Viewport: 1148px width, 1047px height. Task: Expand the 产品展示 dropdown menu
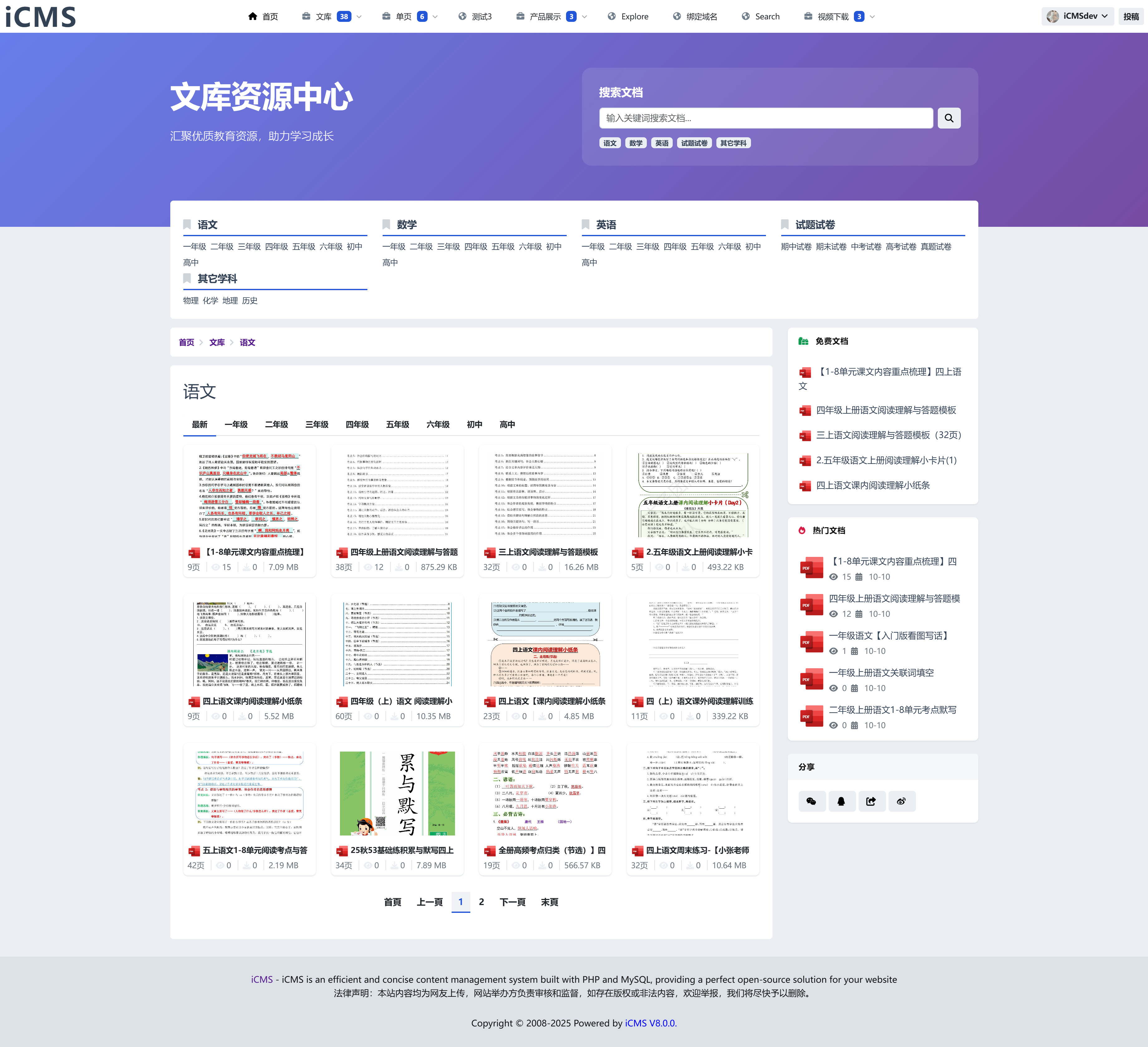[x=584, y=17]
